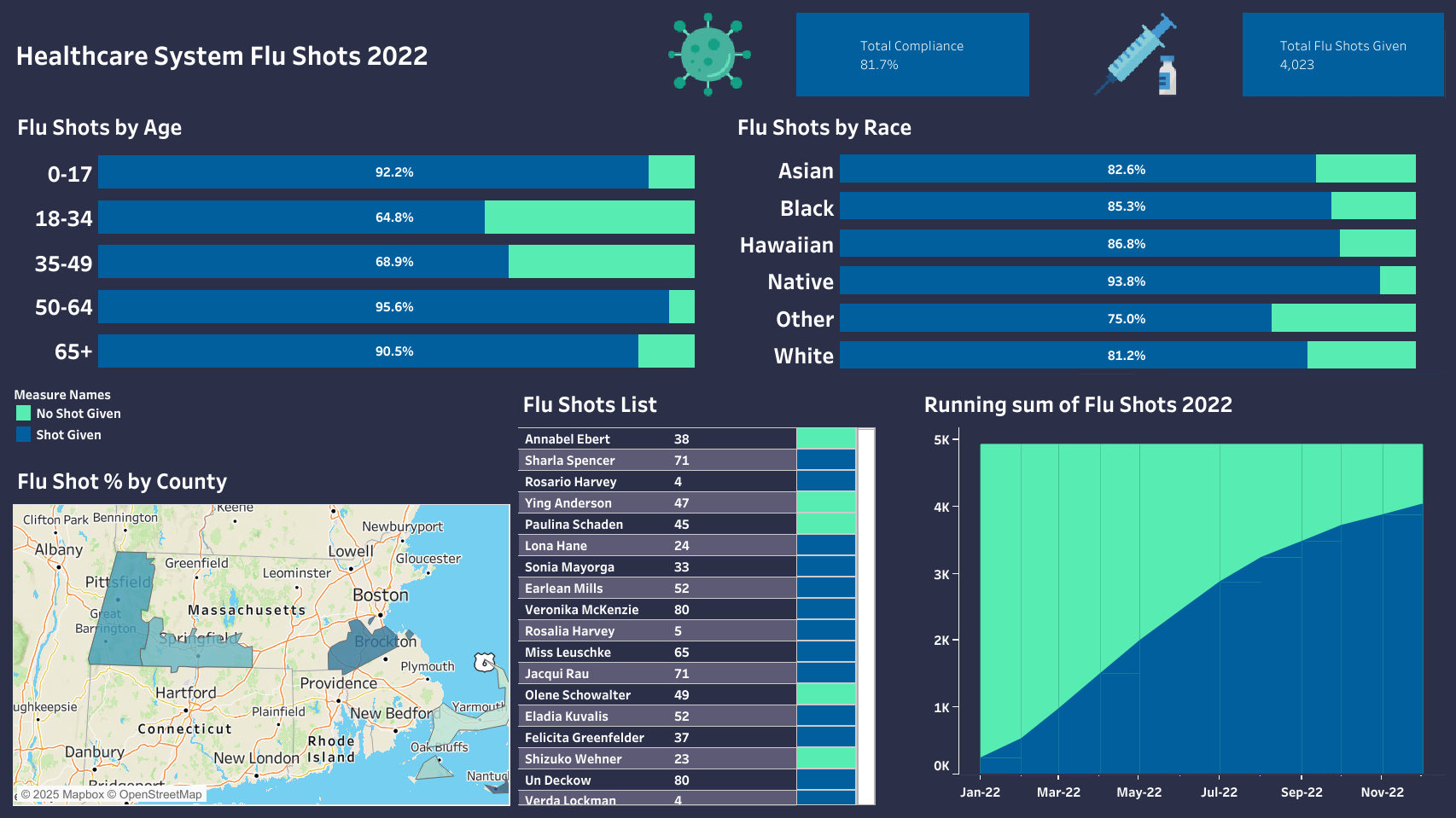
Task: Click the Veronika McKenzie row
Action: [686, 609]
